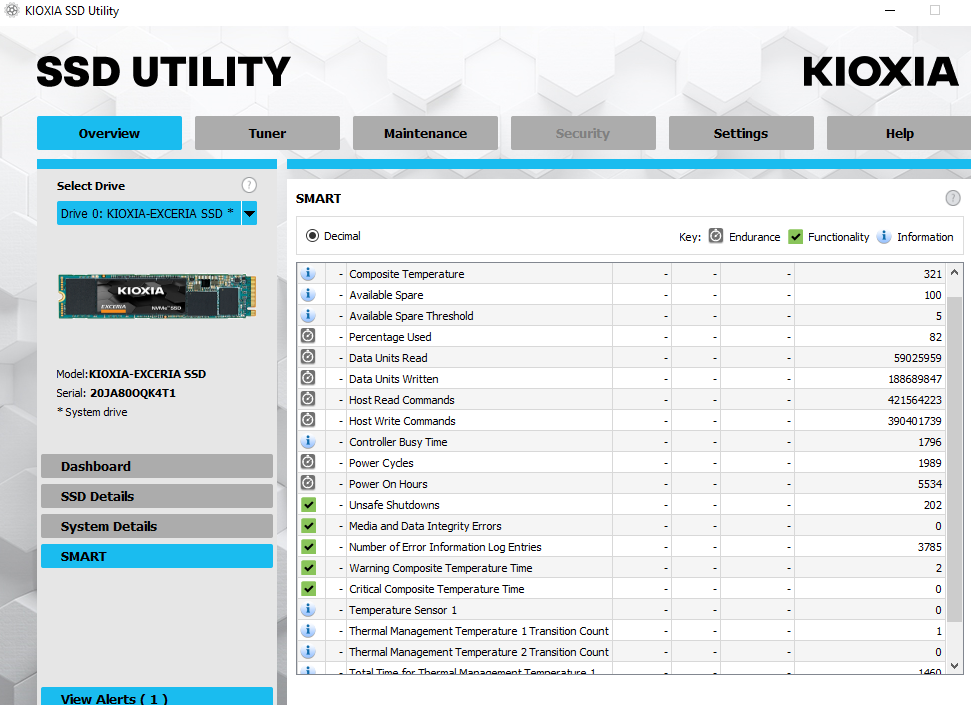971x705 pixels.
Task: Click the endurance icon beside Host Read Commands
Action: [x=308, y=399]
